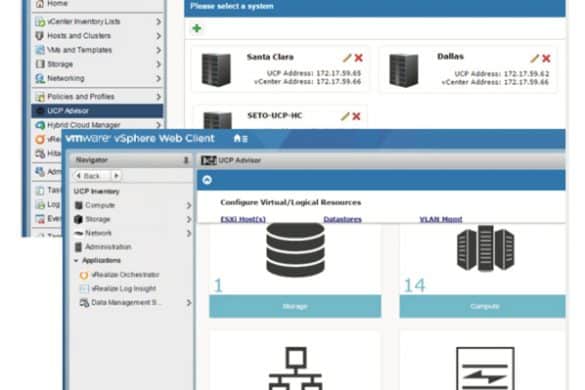Screen dimensions: 585x390
Task: Open Administration in the UCP Inventory
Action: point(108,247)
